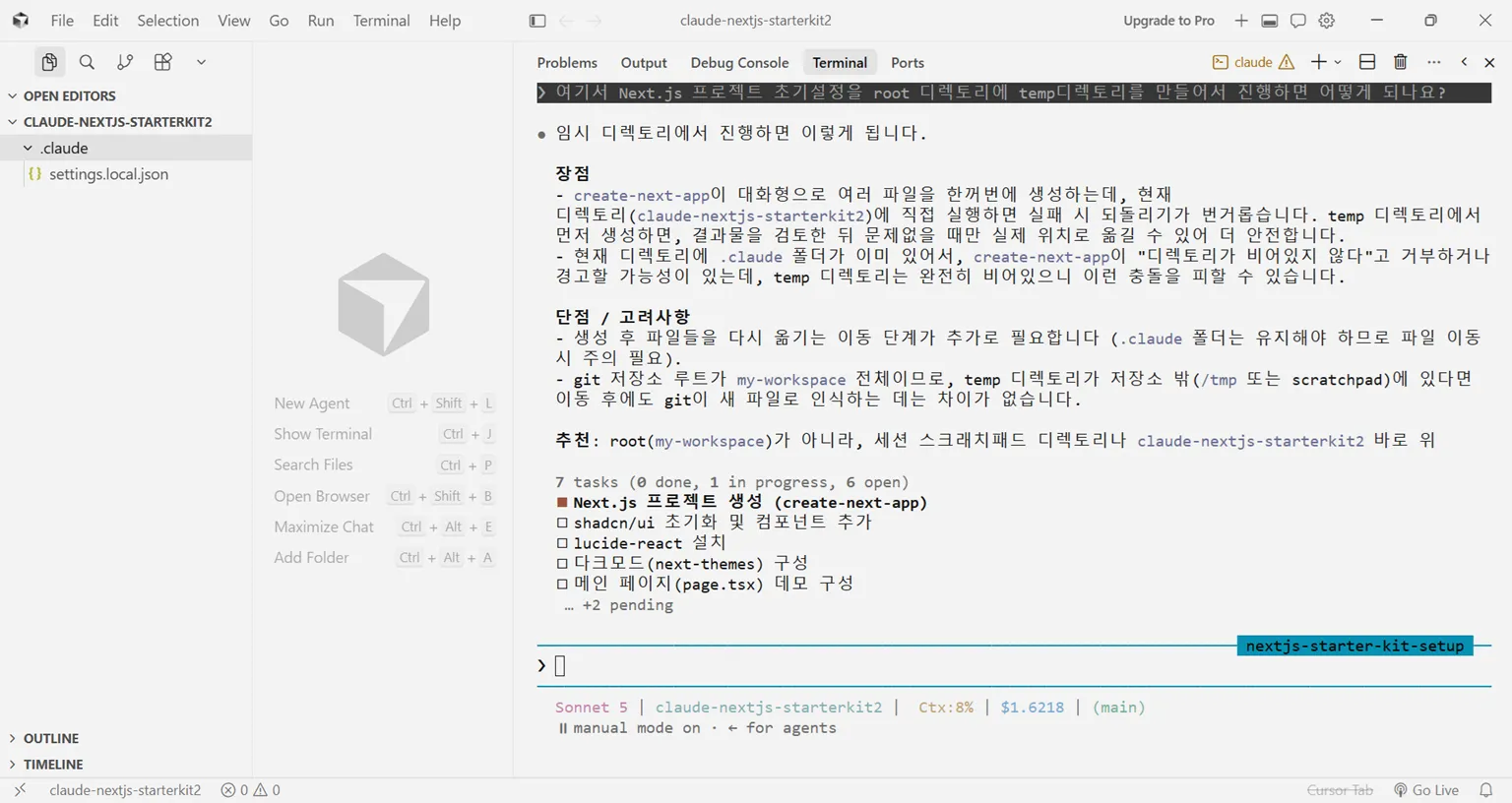Click the '$1.6218' cost text

1032,707
